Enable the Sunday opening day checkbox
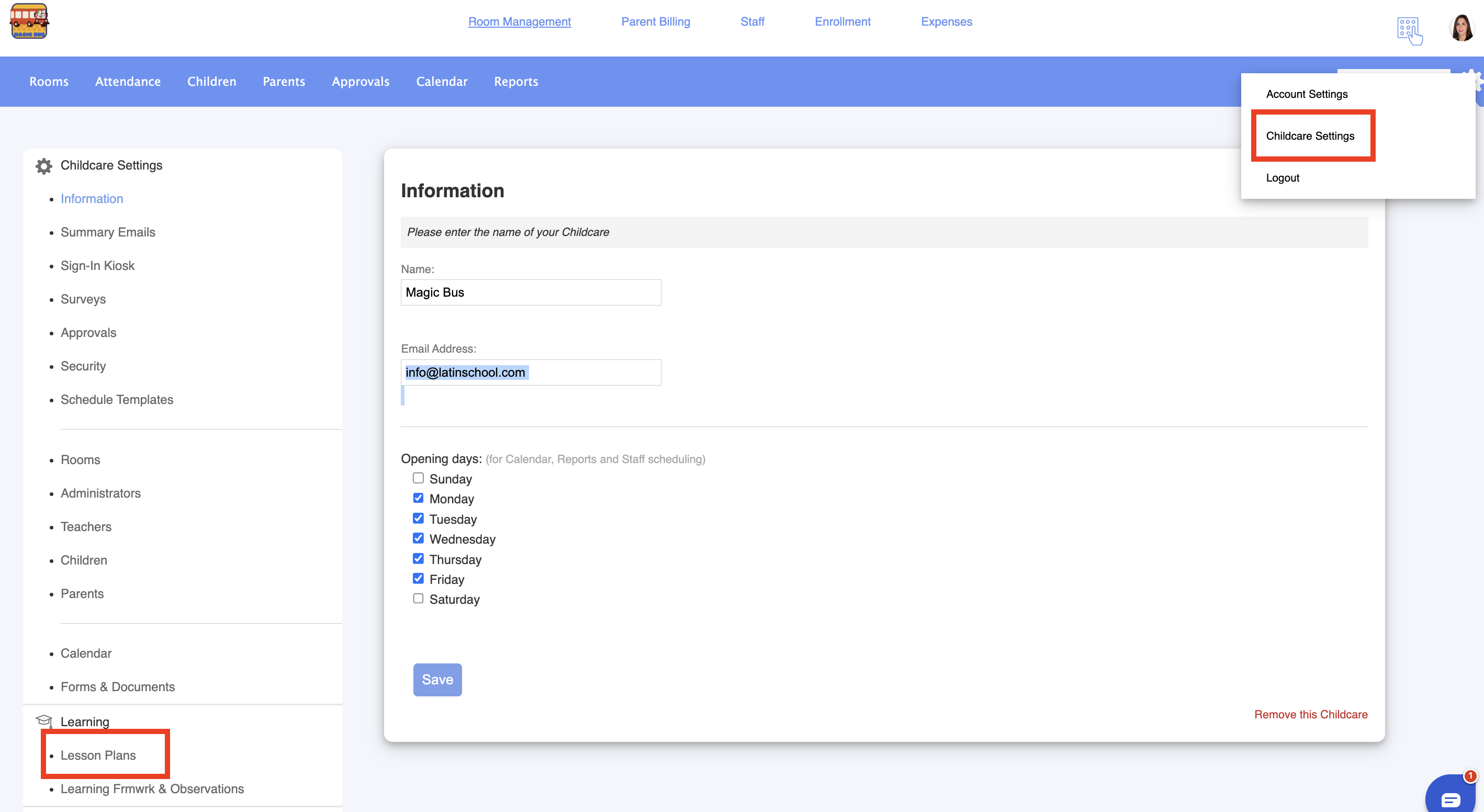Image resolution: width=1484 pixels, height=812 pixels. coord(418,478)
